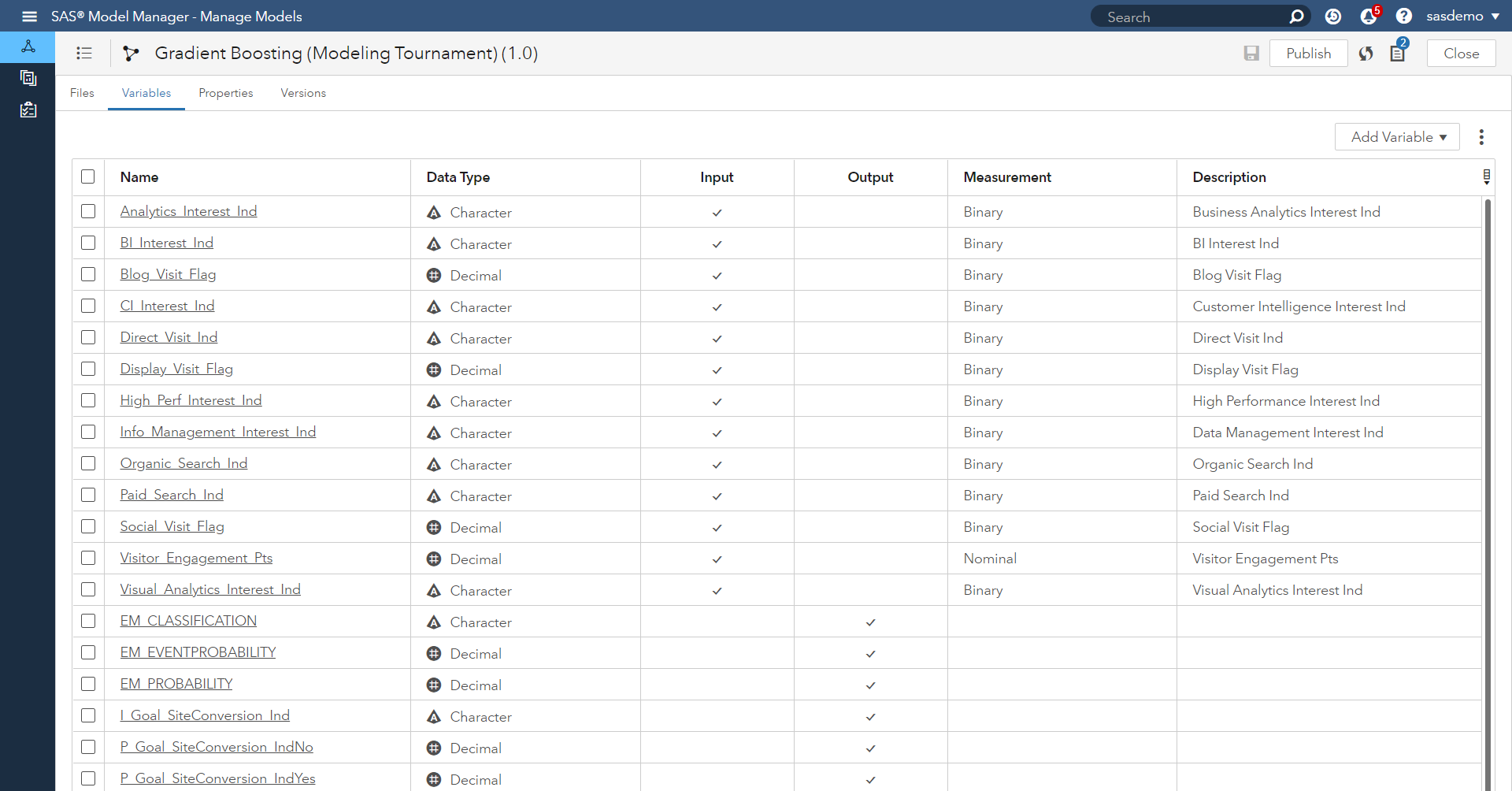Open the history notes icon with badge 2
This screenshot has height=791, width=1512.
click(1398, 53)
